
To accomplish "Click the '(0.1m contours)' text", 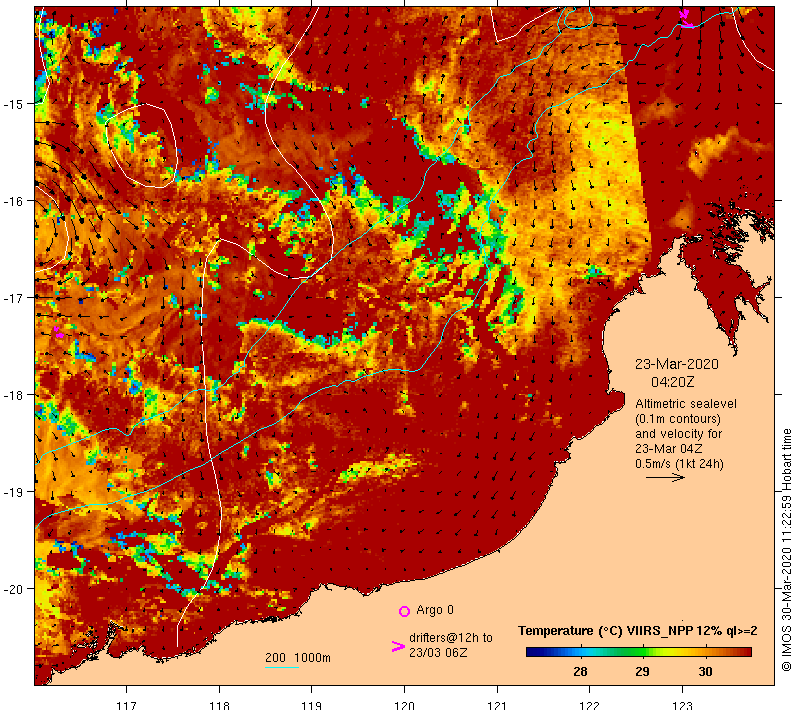I will tap(678, 419).
